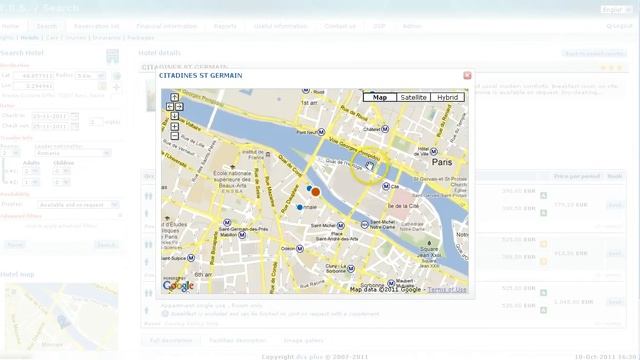This screenshot has height=360, width=640.
Task: Click the Cluny La Sorbonne metro icon
Action: pos(351,269)
